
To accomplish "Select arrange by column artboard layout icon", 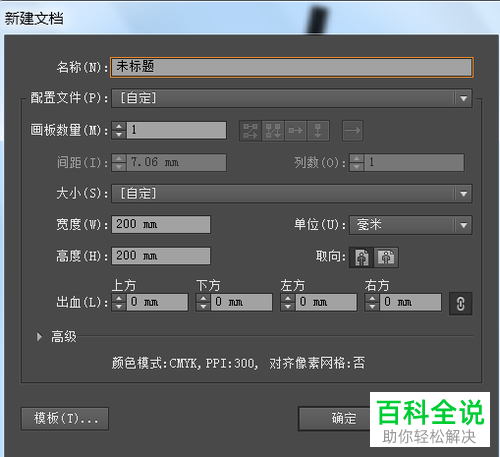I will click(318, 131).
